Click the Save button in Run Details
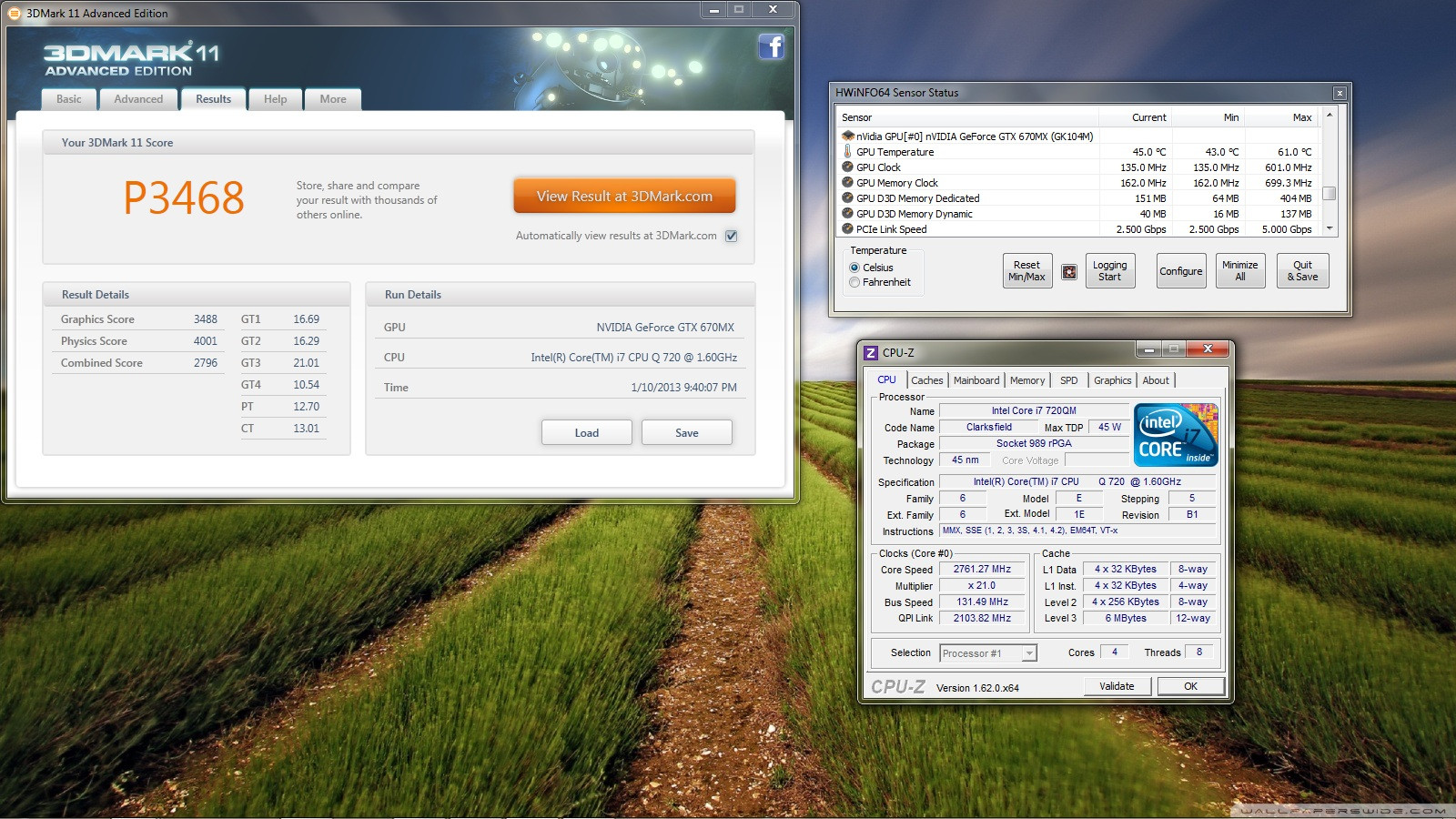 (x=687, y=432)
